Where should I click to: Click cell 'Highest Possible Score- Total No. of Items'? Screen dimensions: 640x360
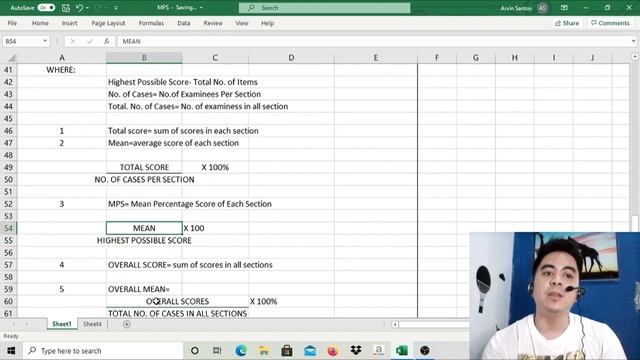click(182, 82)
